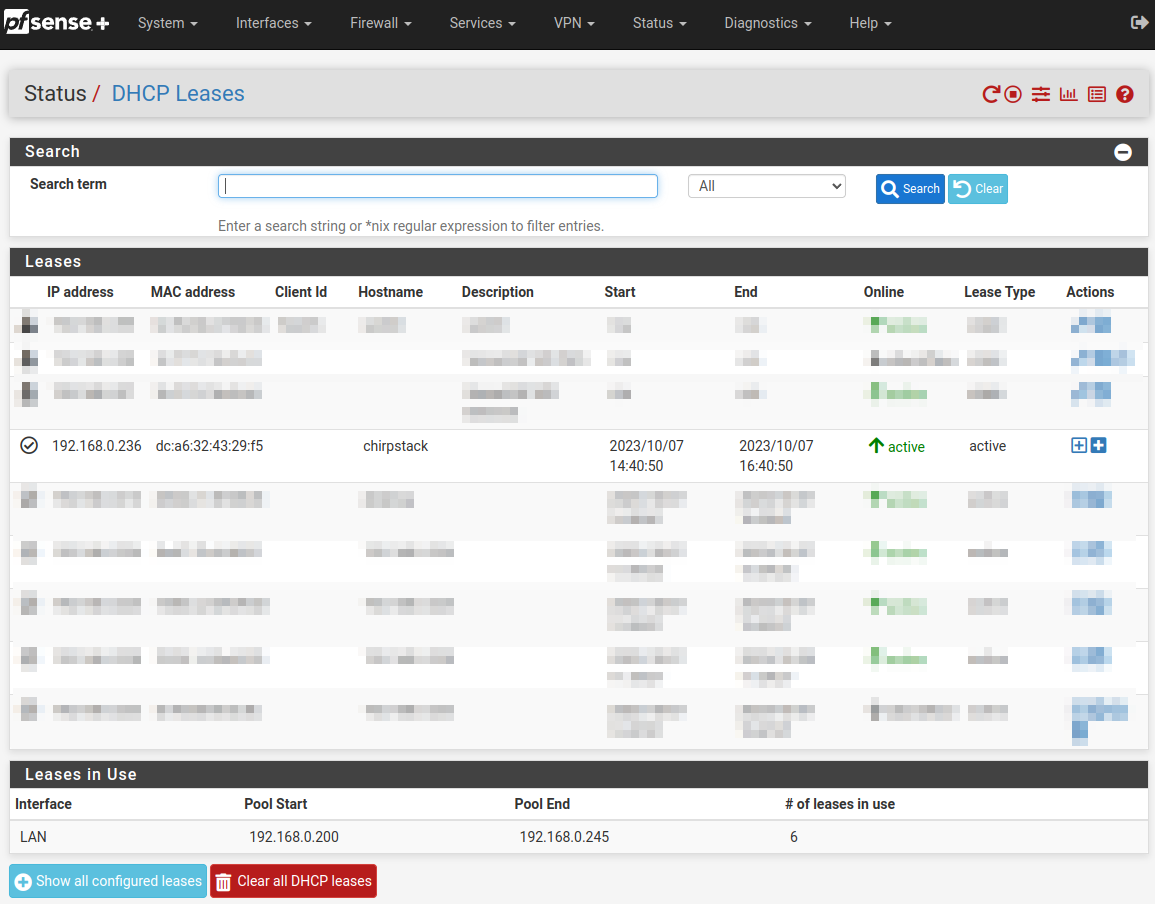Click the red Clear all DHCP leases button
The width and height of the screenshot is (1155, 904).
293,881
